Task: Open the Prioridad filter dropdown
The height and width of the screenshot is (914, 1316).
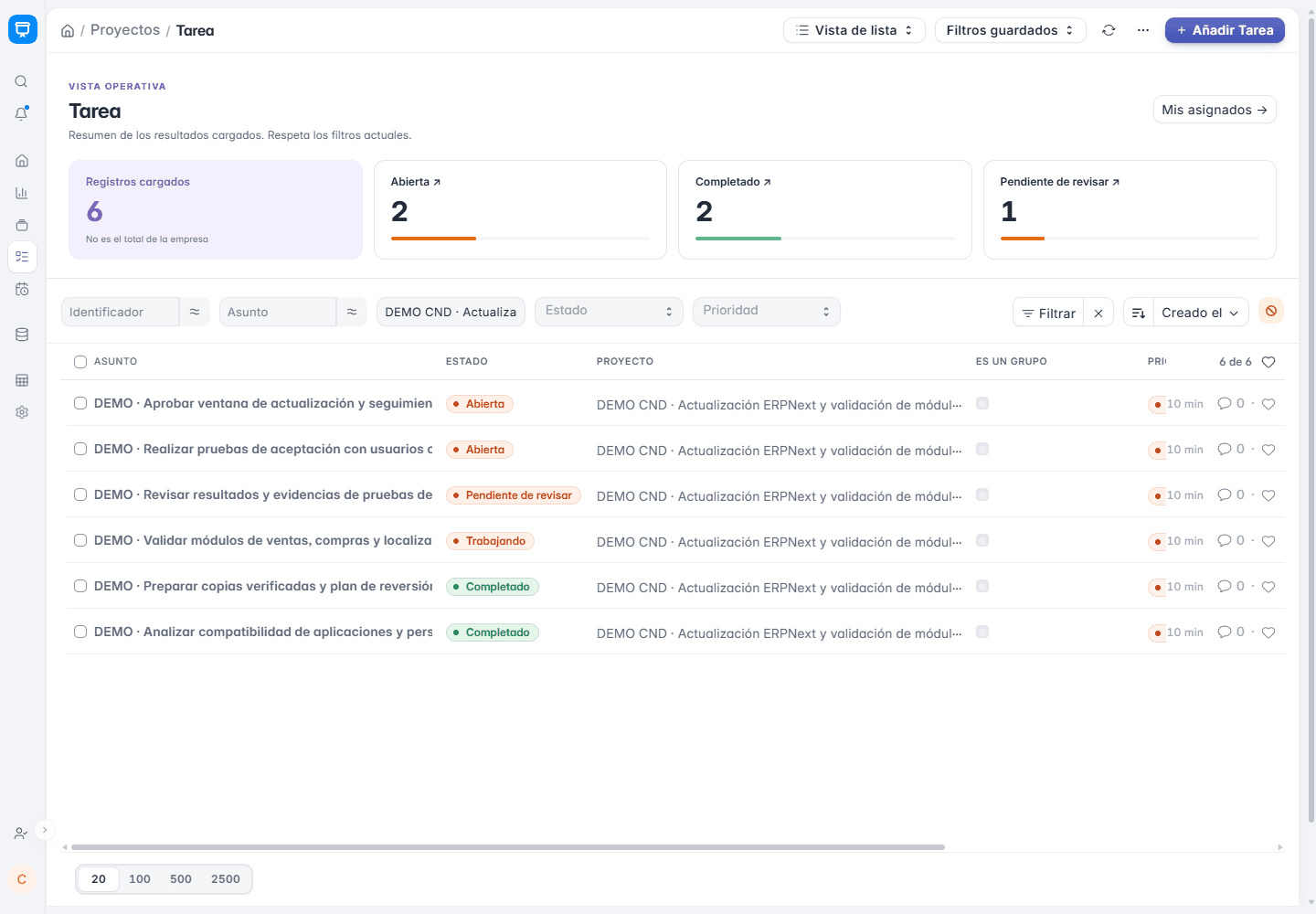Action: [x=767, y=312]
